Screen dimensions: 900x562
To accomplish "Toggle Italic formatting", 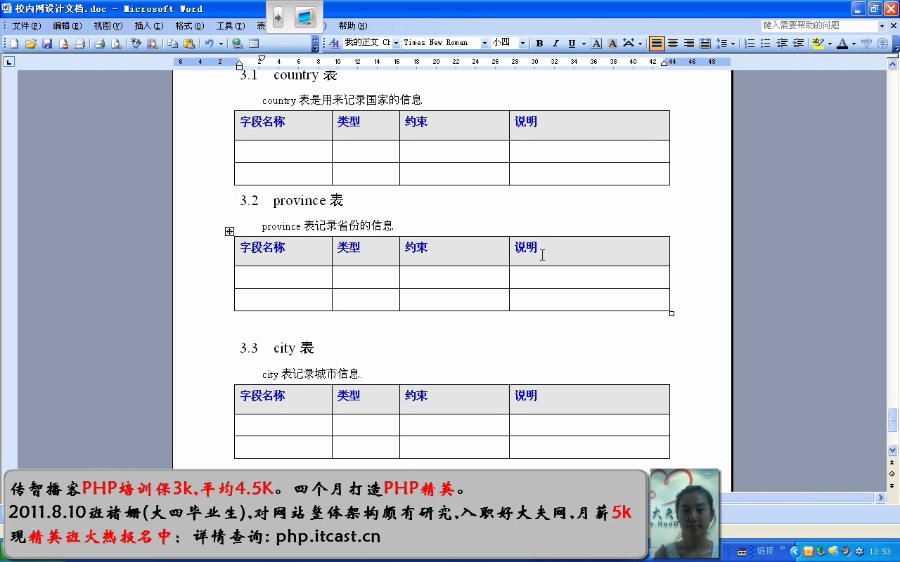I will pos(556,43).
